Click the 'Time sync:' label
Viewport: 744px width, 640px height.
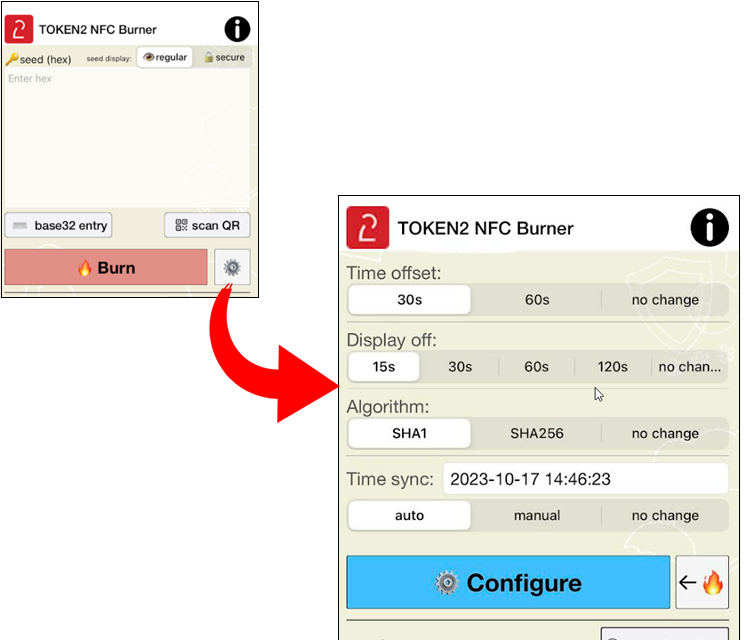390,479
